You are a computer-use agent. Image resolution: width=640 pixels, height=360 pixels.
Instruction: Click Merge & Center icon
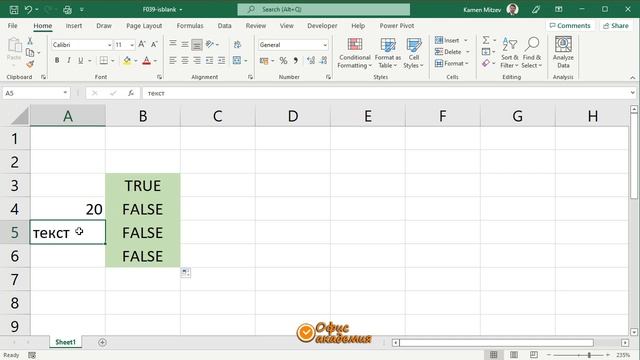pyautogui.click(x=237, y=60)
